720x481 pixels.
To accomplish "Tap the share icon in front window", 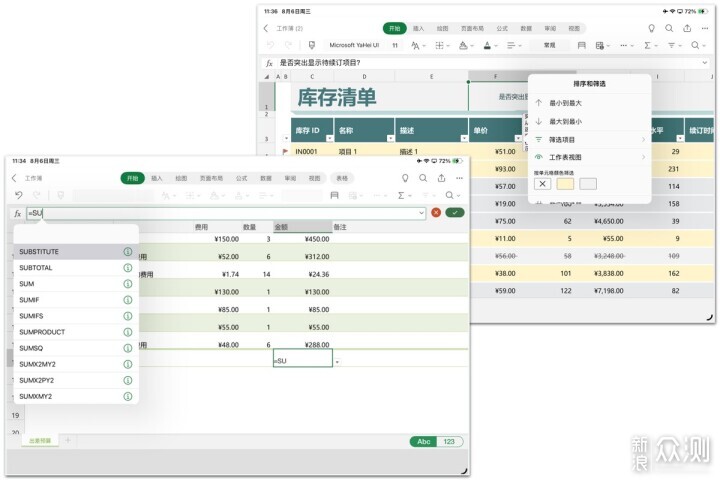I will 441,178.
